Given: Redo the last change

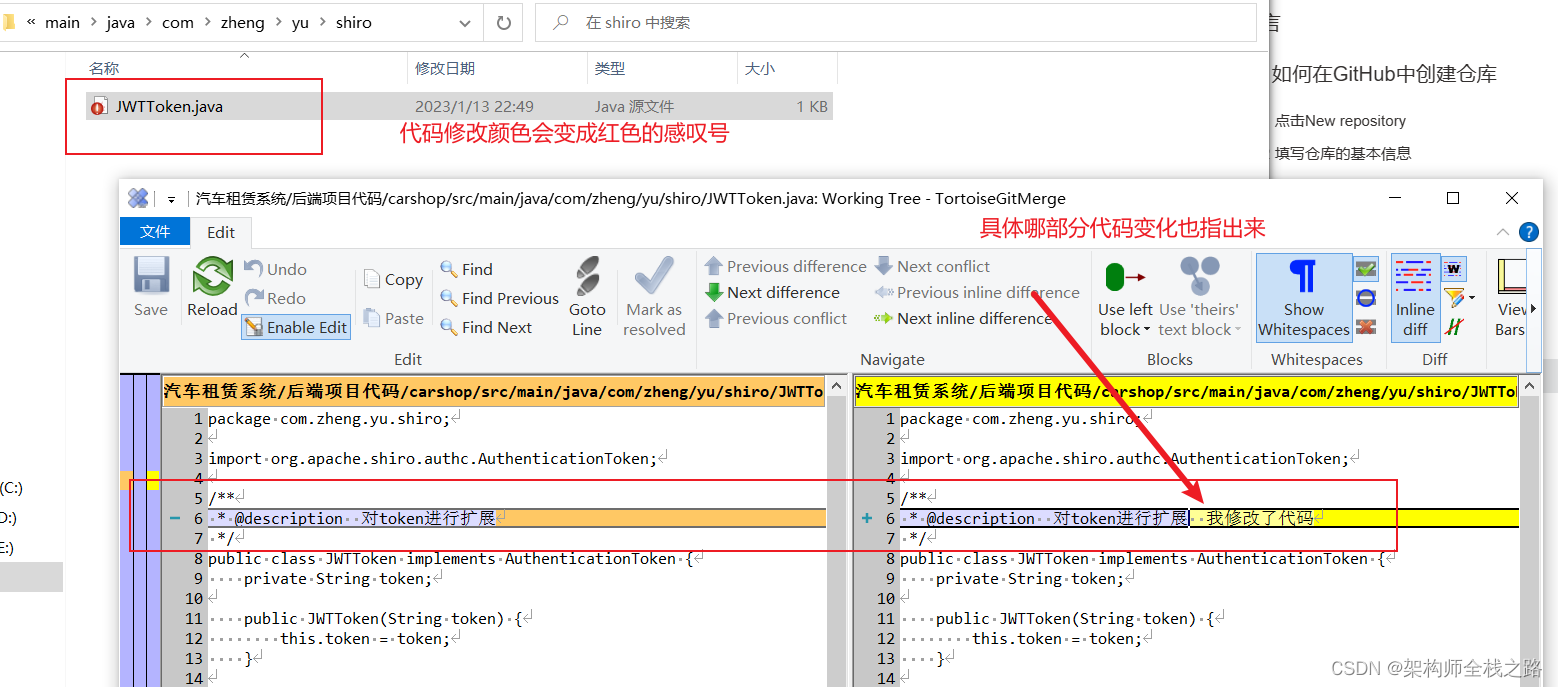Looking at the screenshot, I should click(x=276, y=298).
